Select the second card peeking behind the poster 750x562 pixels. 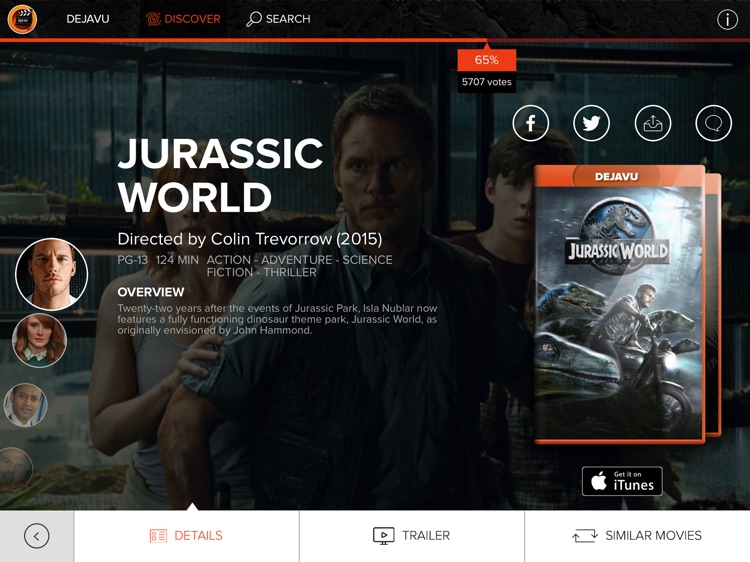[713, 305]
